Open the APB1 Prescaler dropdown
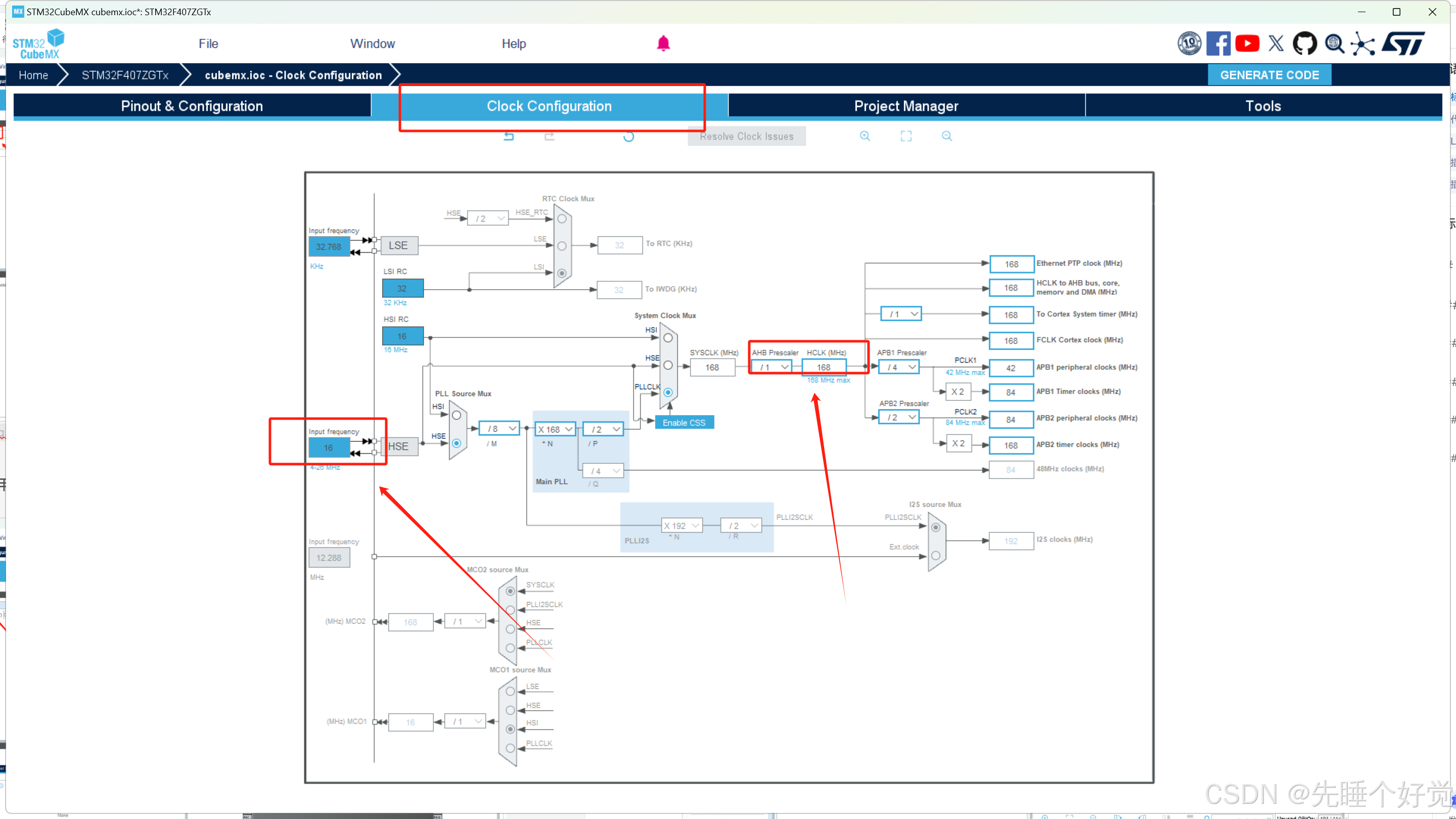This screenshot has height=819, width=1456. (900, 368)
